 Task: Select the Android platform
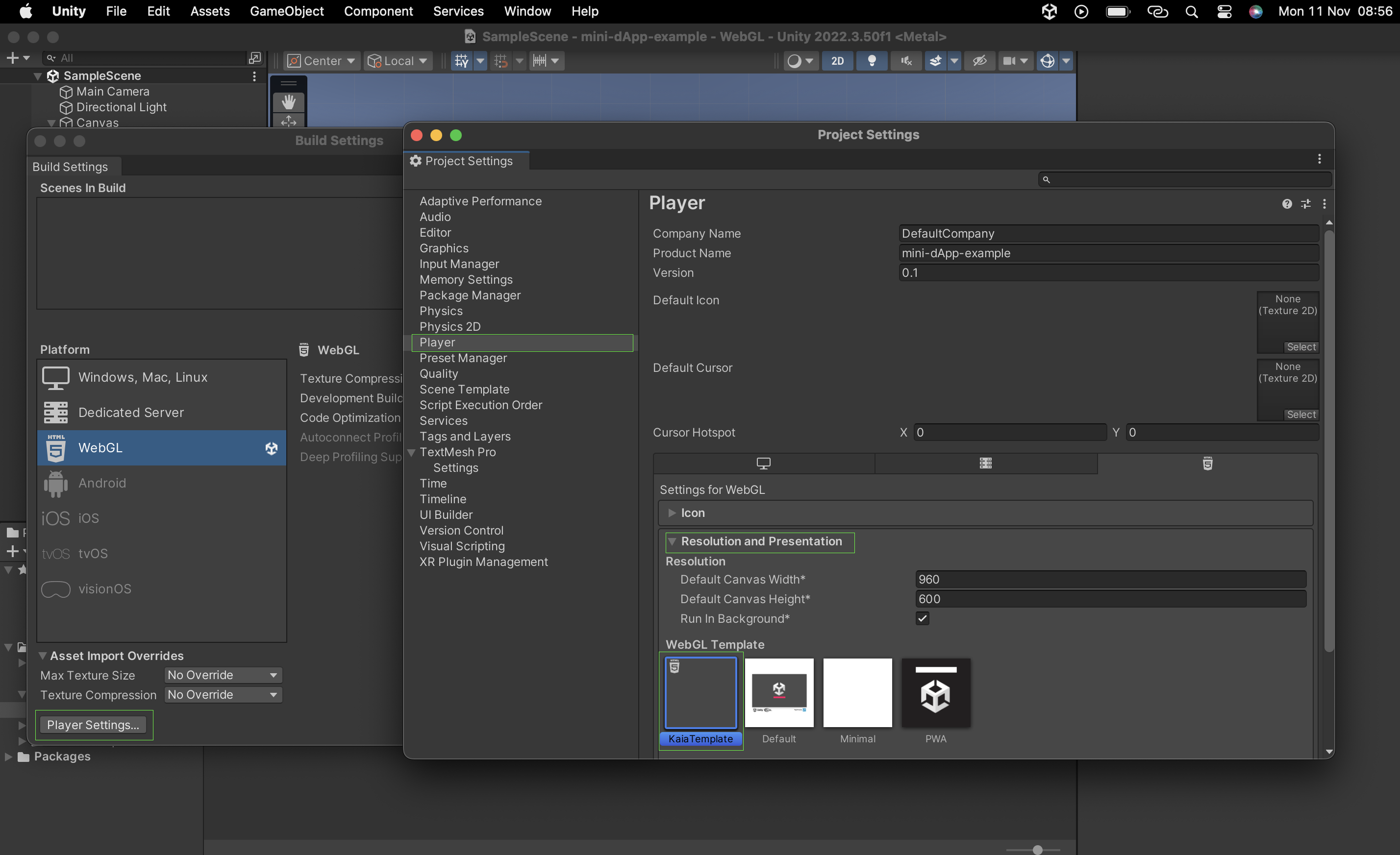[x=161, y=483]
